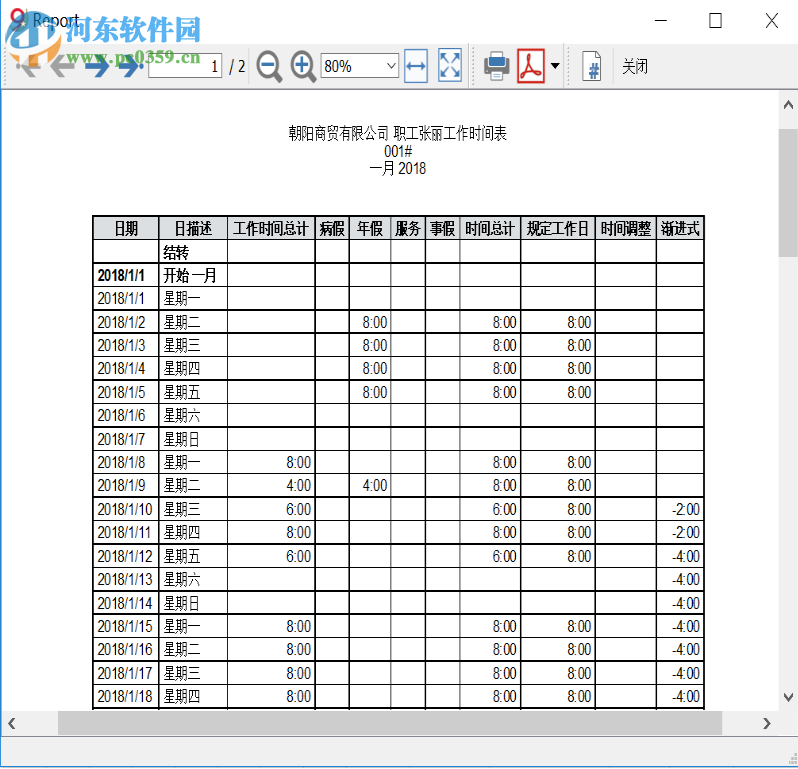Image resolution: width=798 pixels, height=769 pixels.
Task: Open the page number settings icon
Action: coord(591,66)
